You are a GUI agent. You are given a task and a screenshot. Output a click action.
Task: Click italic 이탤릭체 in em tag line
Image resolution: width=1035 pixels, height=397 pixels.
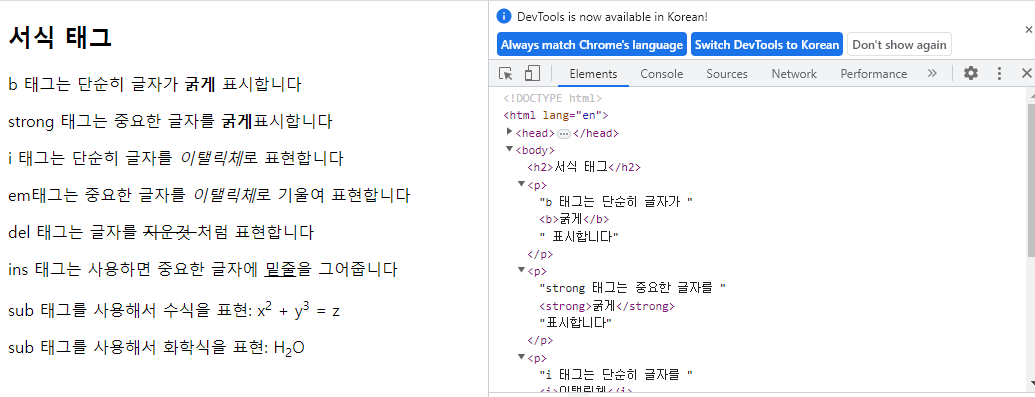[224, 196]
